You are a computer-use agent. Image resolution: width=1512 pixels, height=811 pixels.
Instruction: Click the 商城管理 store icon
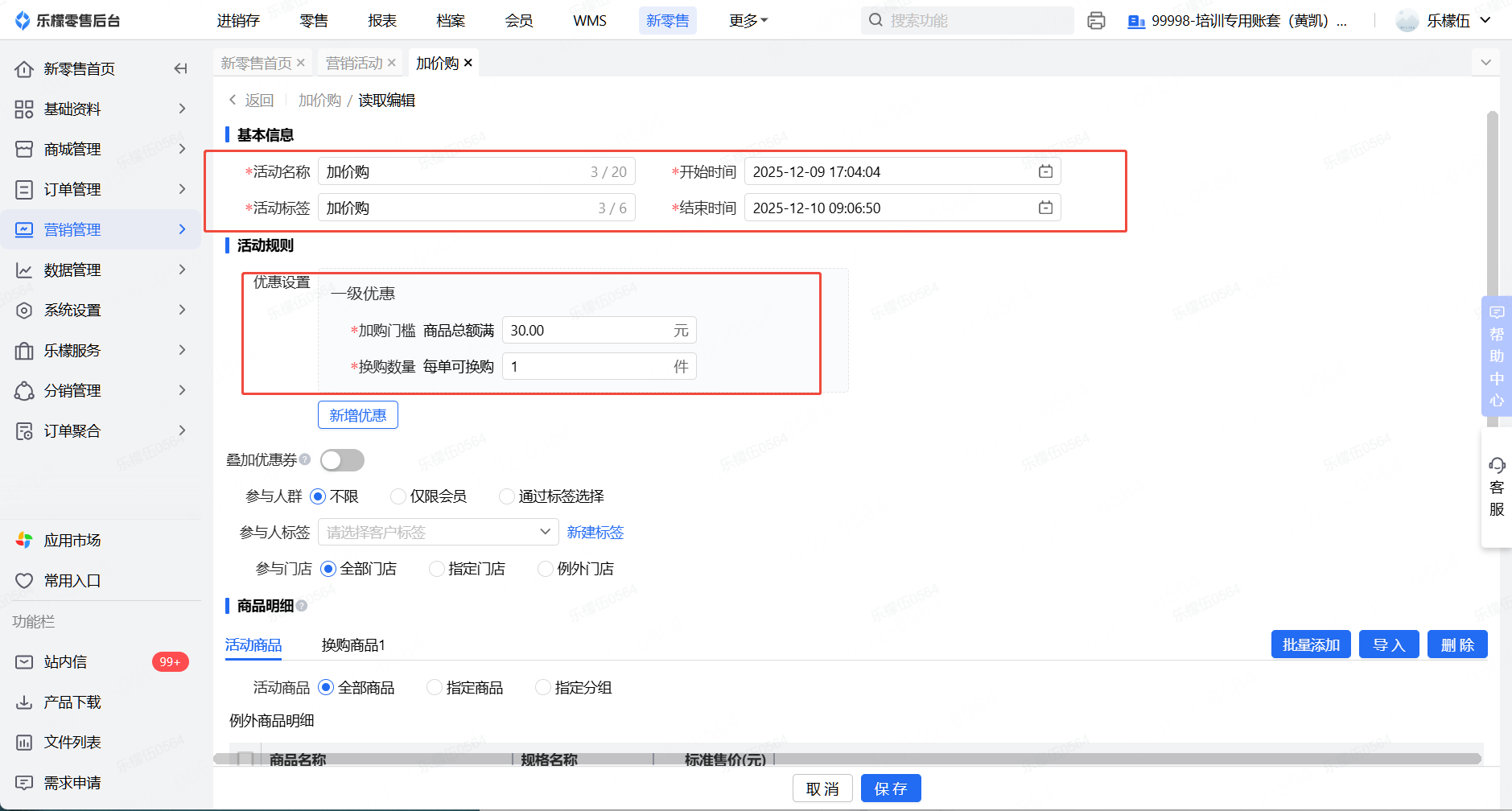coord(24,150)
